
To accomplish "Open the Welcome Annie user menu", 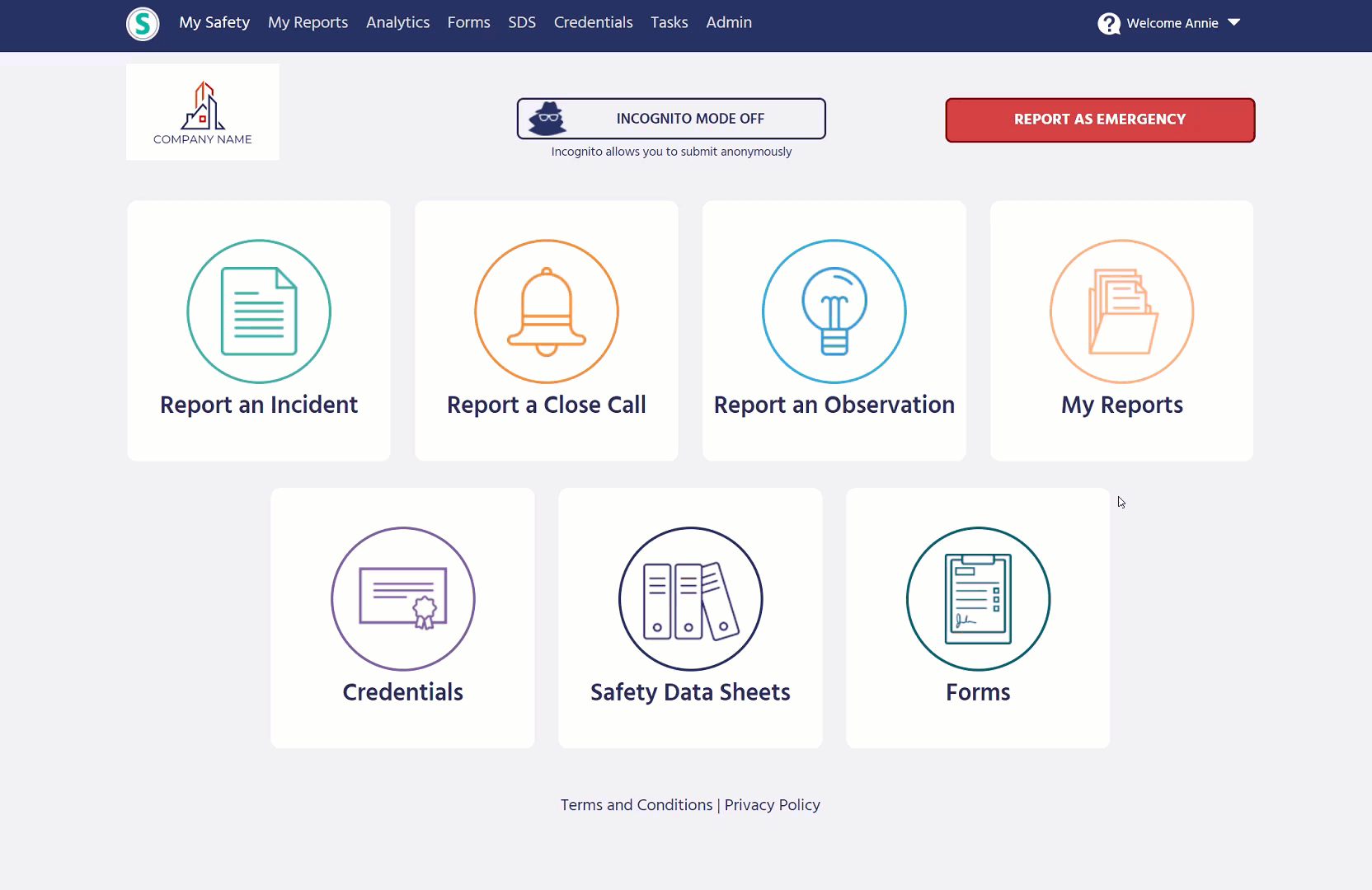I will [1172, 23].
